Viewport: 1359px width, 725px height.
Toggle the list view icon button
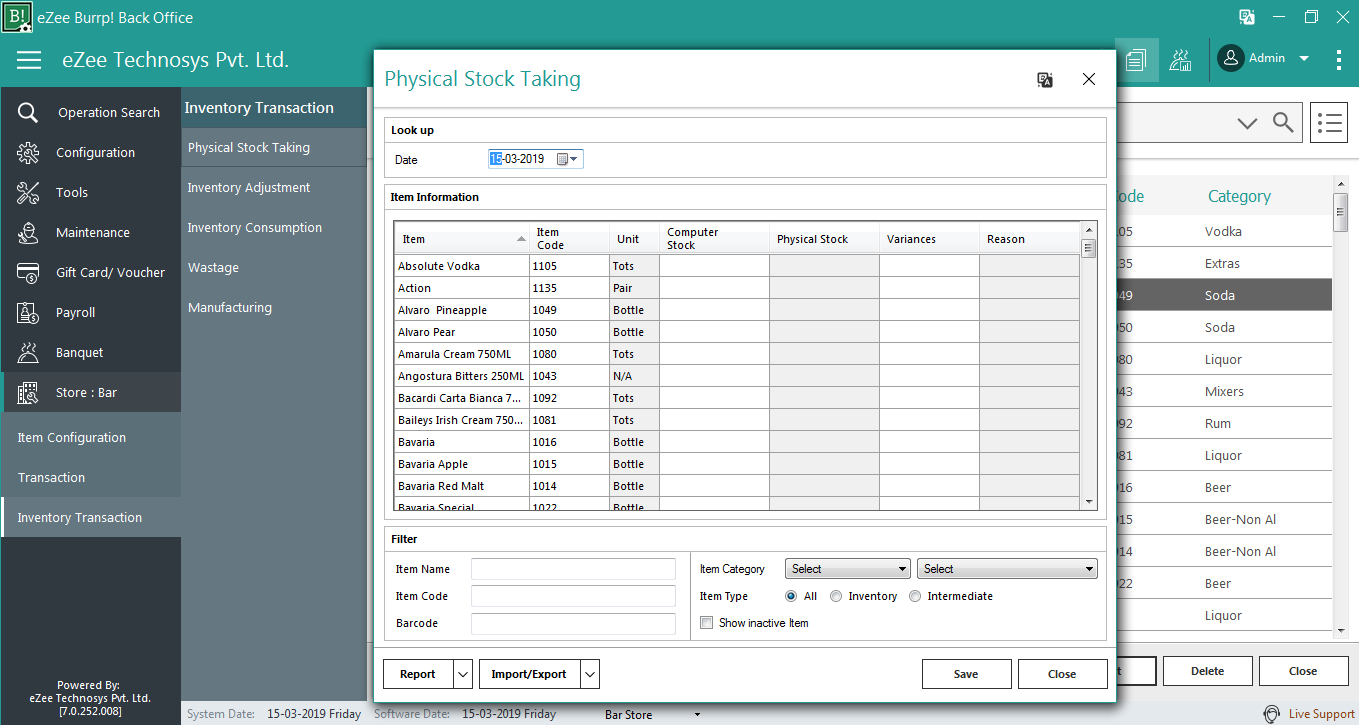1329,123
